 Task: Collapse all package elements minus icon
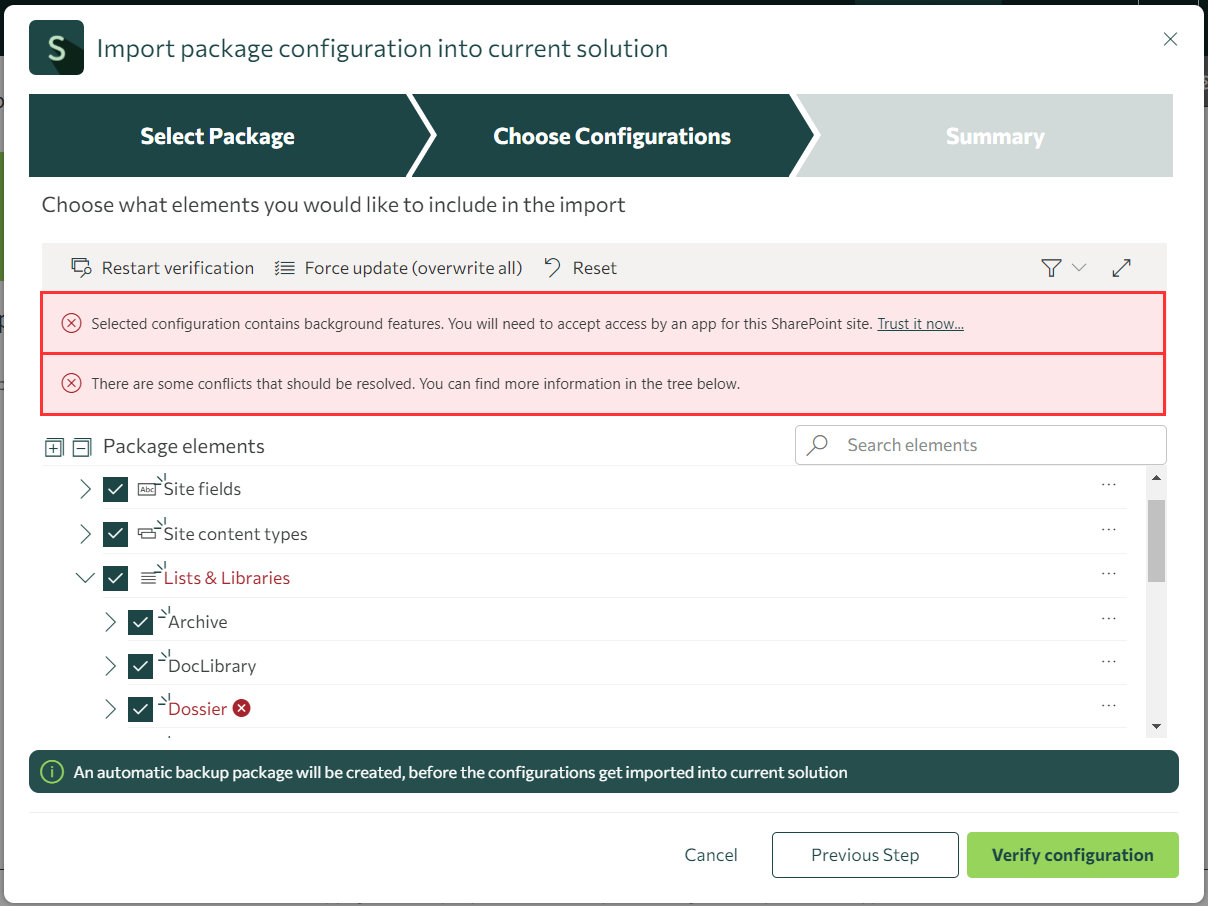click(82, 447)
